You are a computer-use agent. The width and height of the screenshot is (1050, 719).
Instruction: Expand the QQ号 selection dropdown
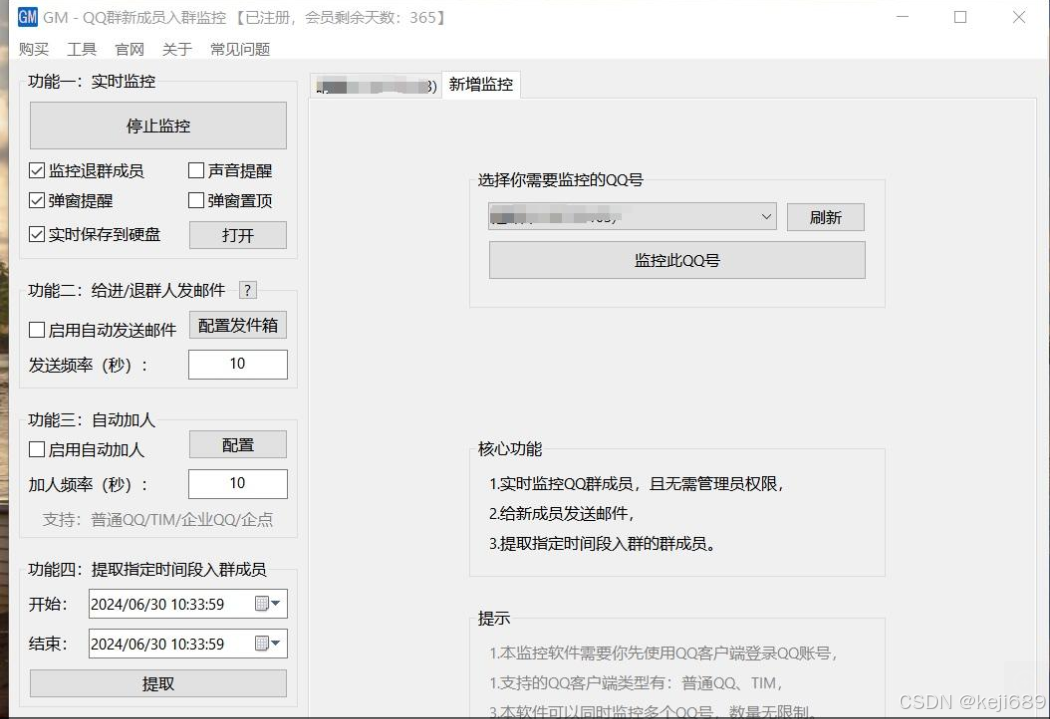click(x=767, y=217)
